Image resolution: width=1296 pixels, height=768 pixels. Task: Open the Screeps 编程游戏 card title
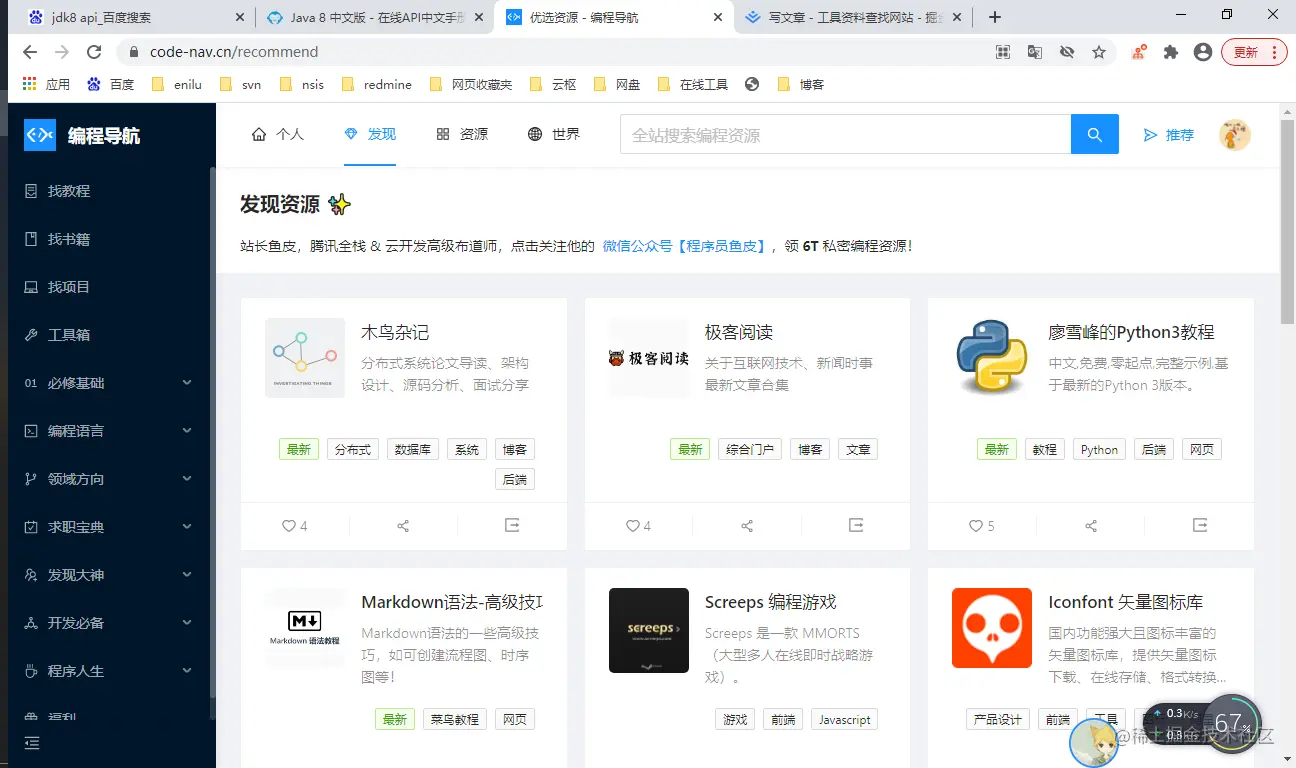[x=770, y=602]
